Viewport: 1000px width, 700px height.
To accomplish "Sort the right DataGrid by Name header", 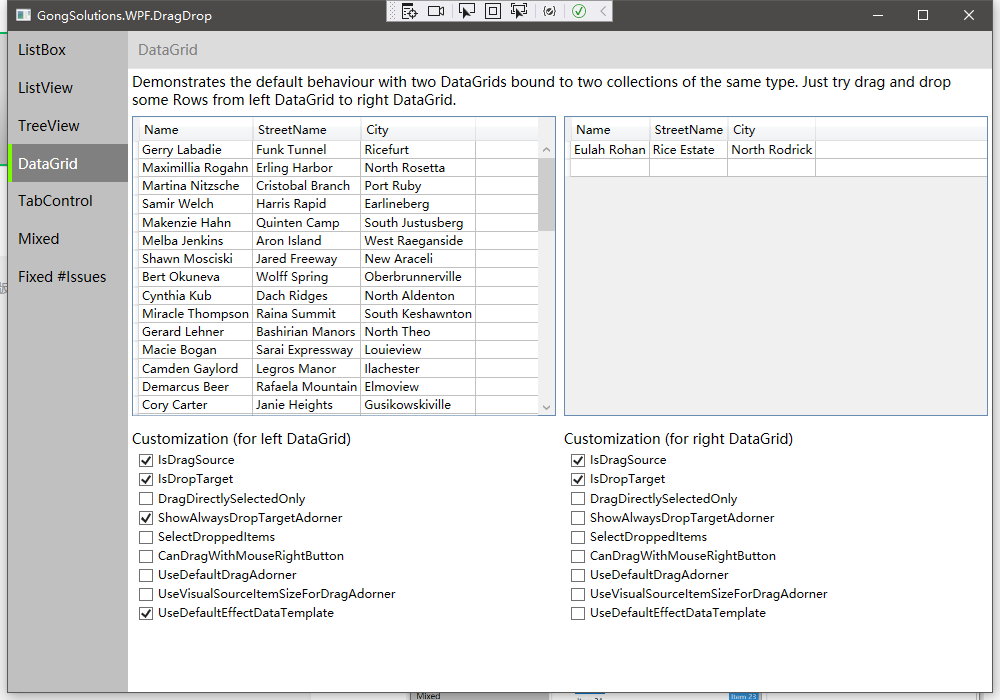I will coord(610,129).
